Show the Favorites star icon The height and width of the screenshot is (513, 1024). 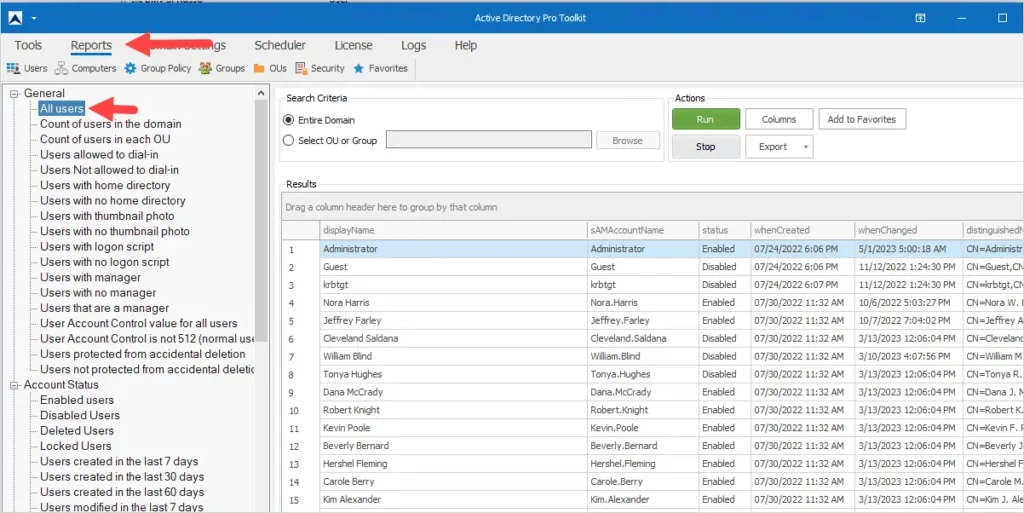pyautogui.click(x=359, y=68)
